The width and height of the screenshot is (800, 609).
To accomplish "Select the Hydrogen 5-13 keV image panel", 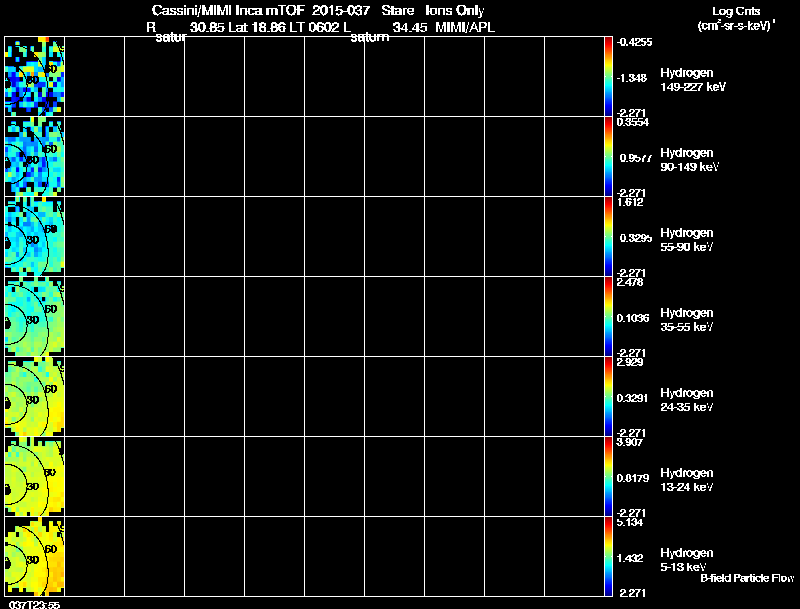I will pyautogui.click(x=34, y=556).
